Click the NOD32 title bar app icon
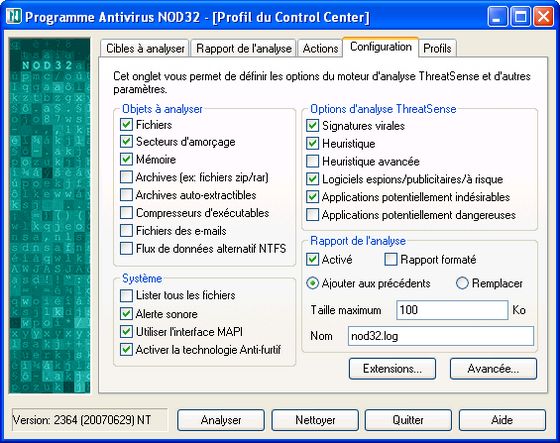Screen dimensions: 560x443 [x=14, y=16]
